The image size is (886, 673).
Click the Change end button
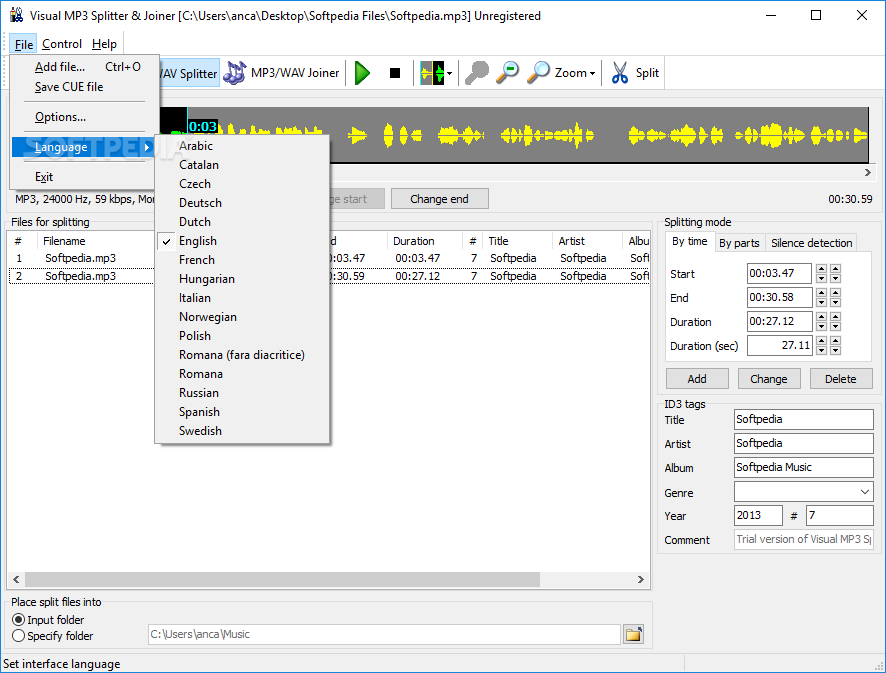click(440, 199)
